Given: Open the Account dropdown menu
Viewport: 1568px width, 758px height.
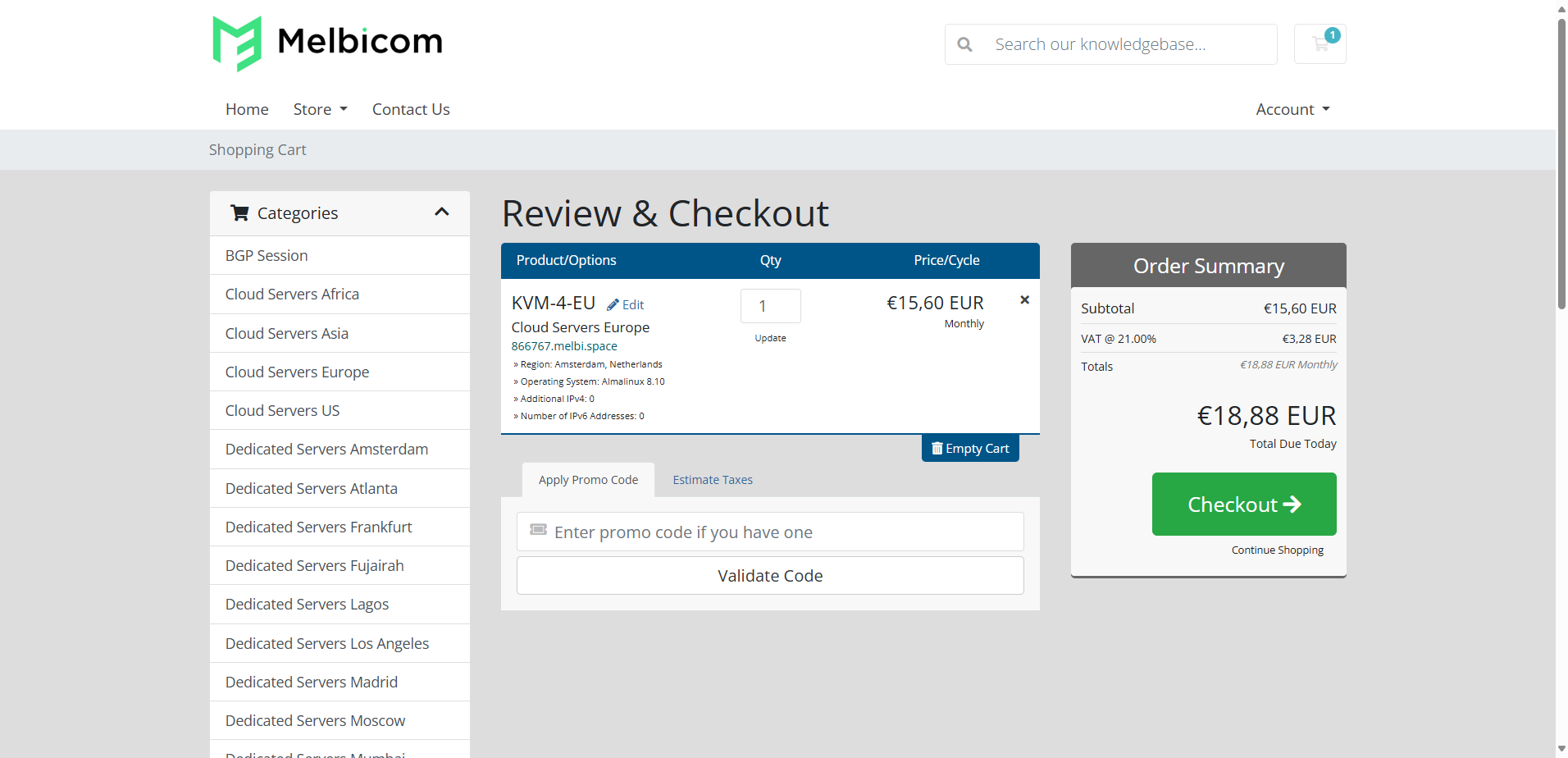Looking at the screenshot, I should point(1292,109).
